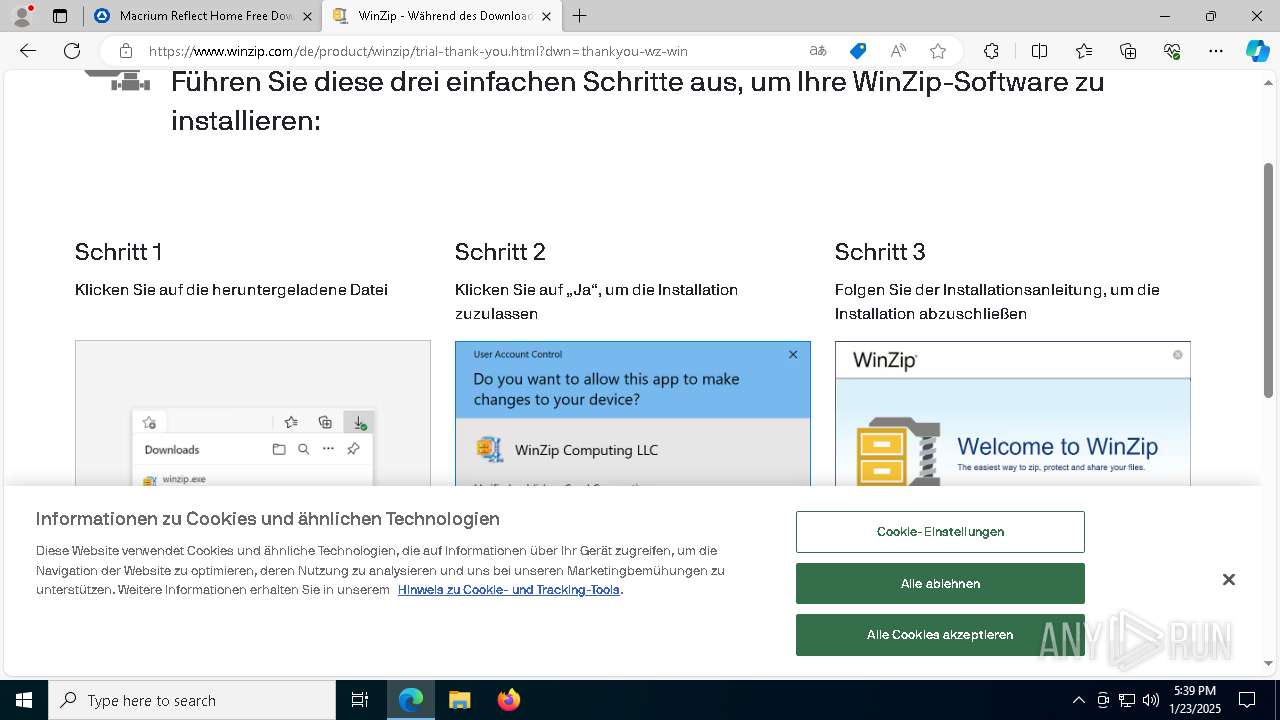The width and height of the screenshot is (1280, 720).
Task: Click the scrollbar down arrow
Action: 1269,663
